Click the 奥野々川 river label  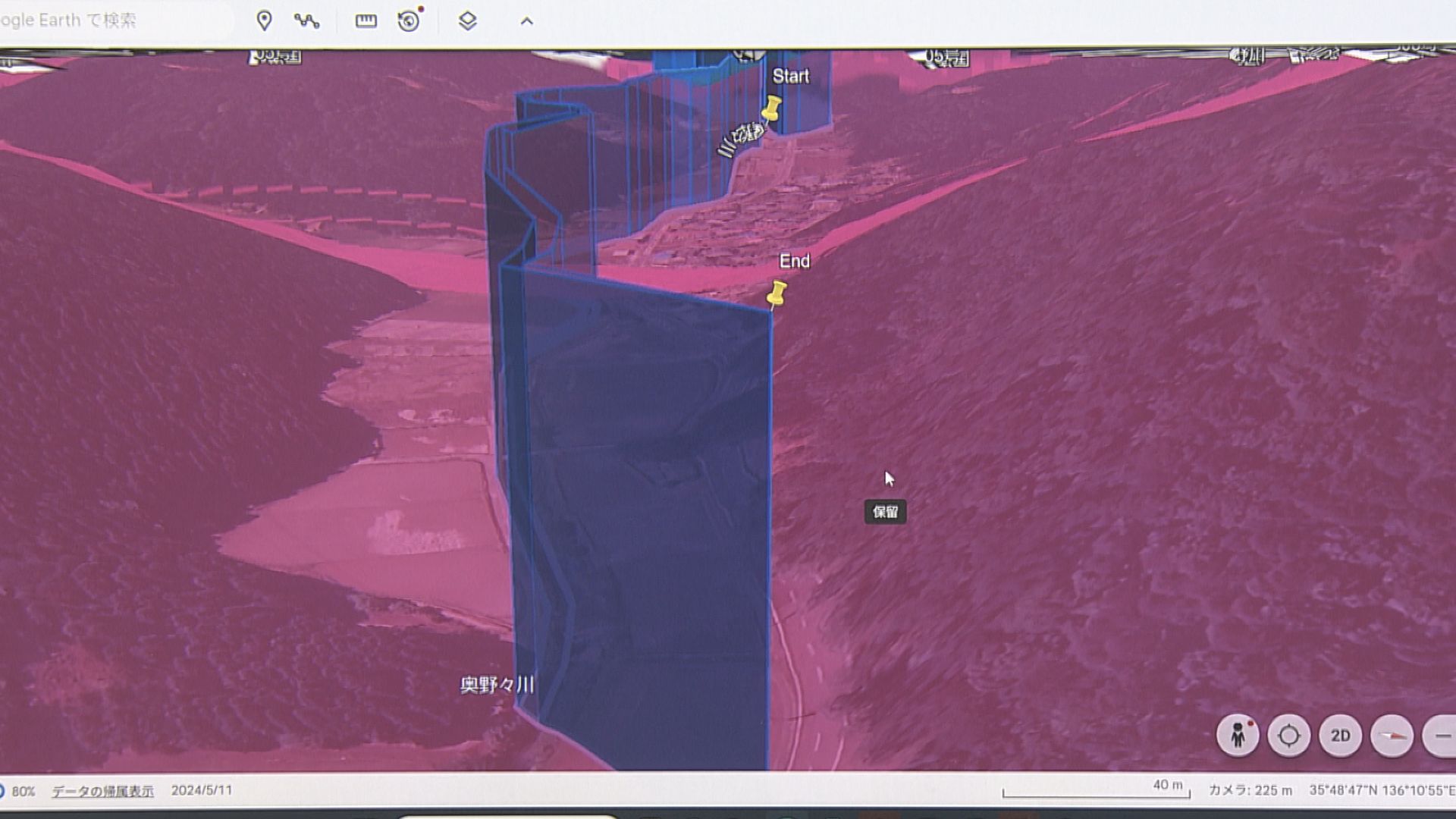(x=497, y=685)
